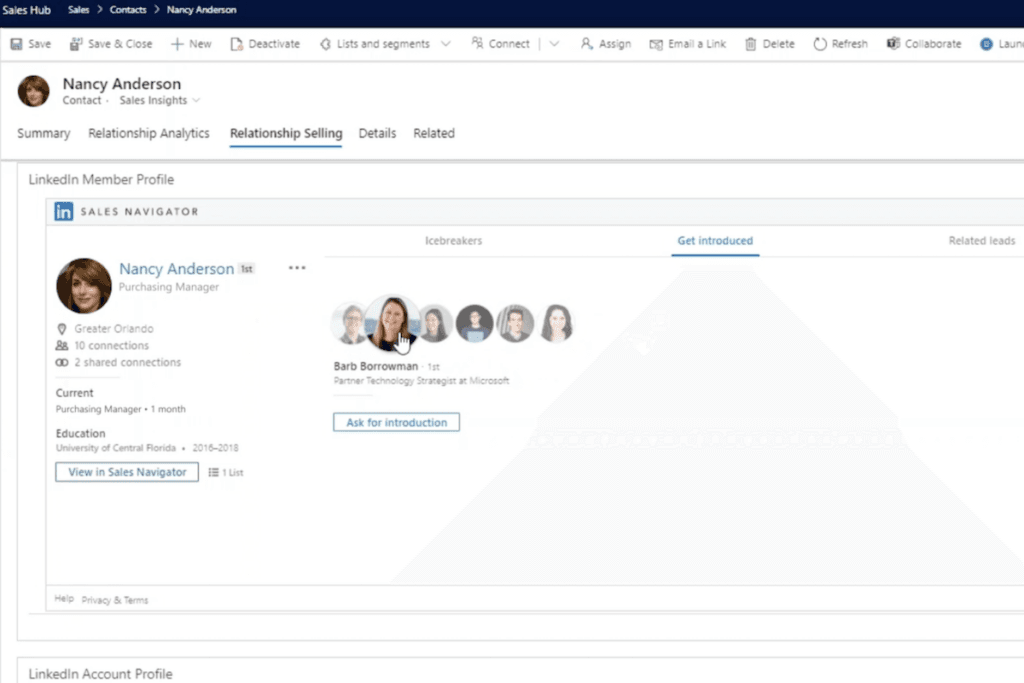Select the Relationship Selling tab

[x=286, y=133]
